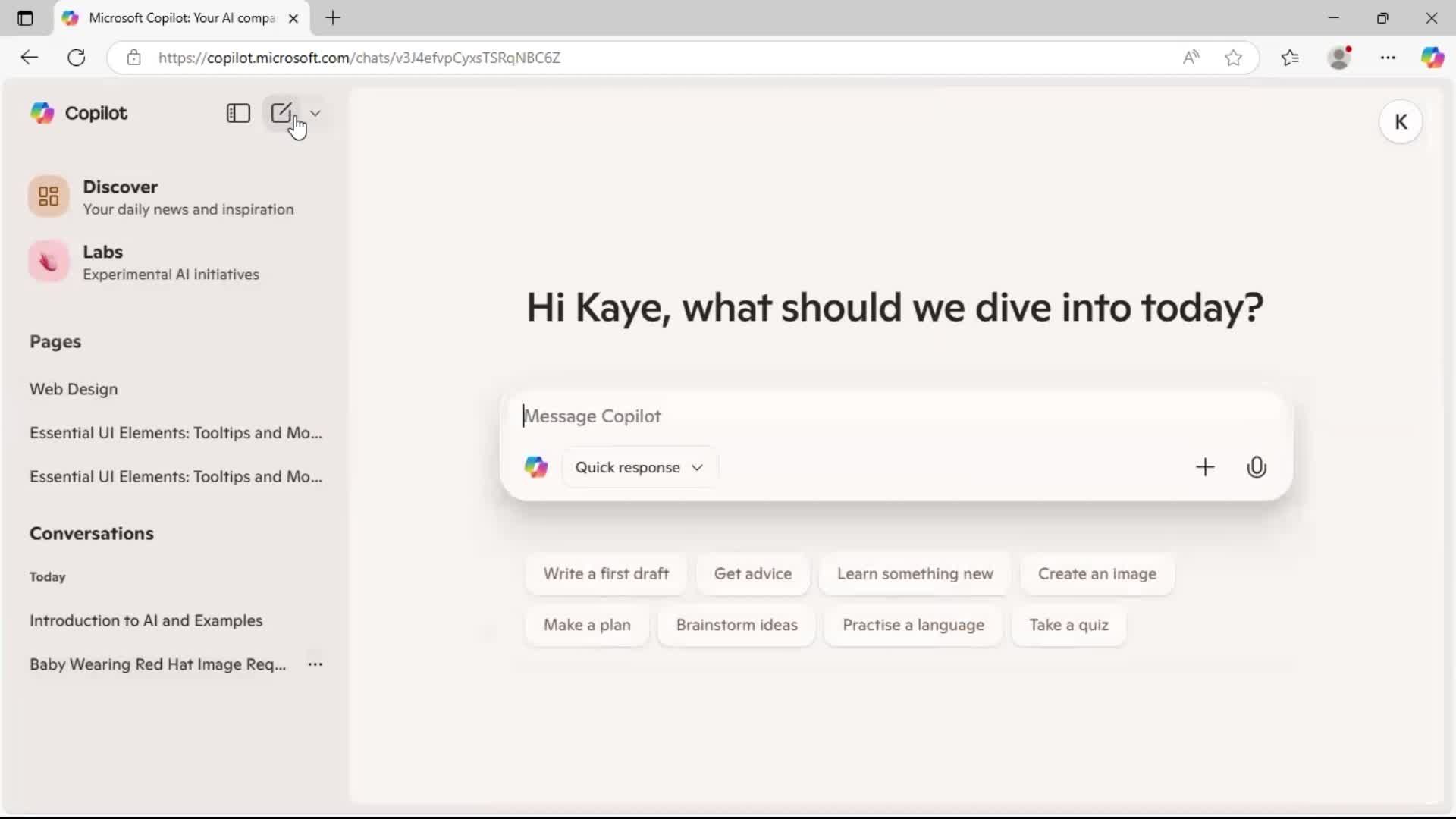This screenshot has height=819, width=1456.
Task: Click the address bar URL
Action: (359, 58)
